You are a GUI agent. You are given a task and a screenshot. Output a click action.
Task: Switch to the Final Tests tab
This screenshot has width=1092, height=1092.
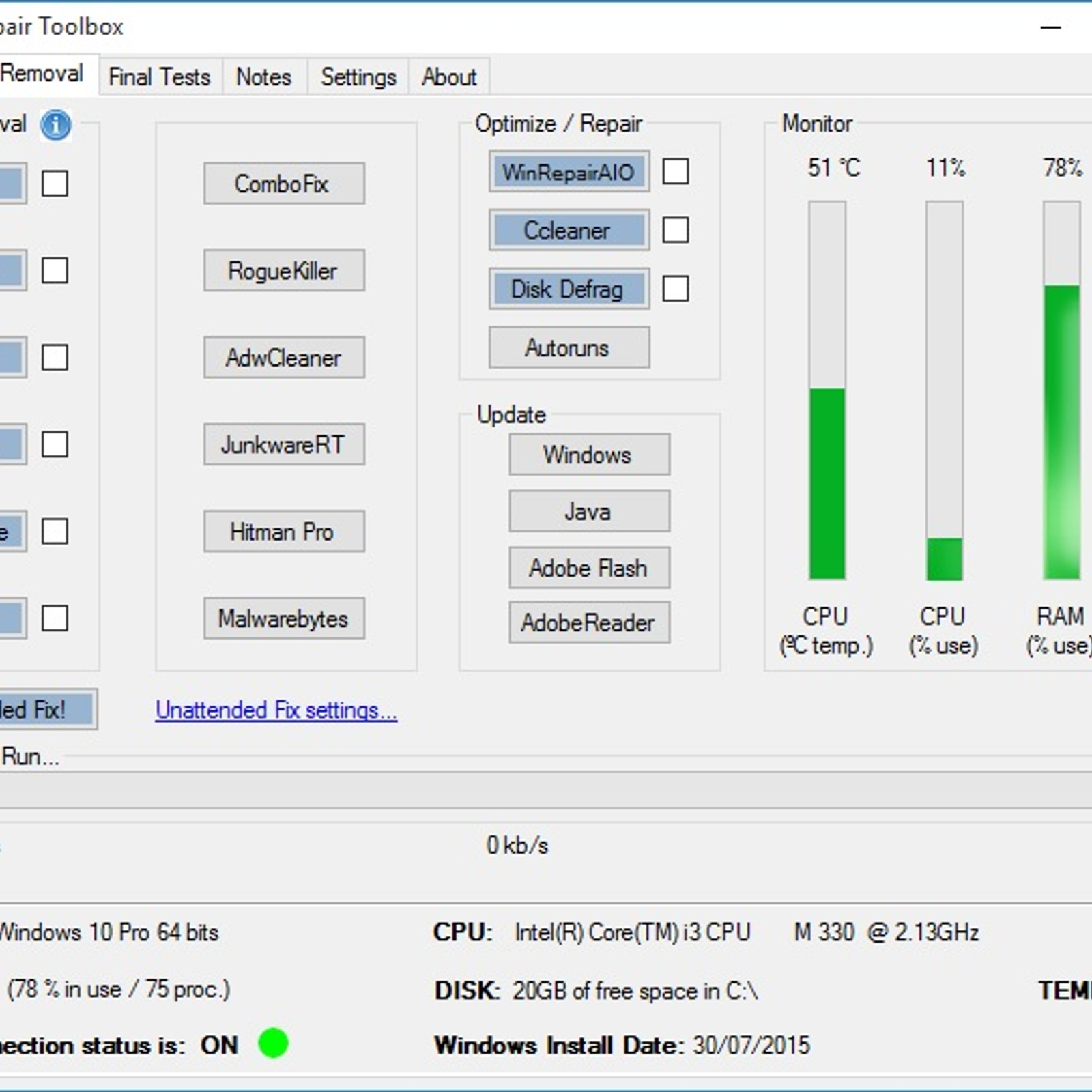tap(160, 76)
